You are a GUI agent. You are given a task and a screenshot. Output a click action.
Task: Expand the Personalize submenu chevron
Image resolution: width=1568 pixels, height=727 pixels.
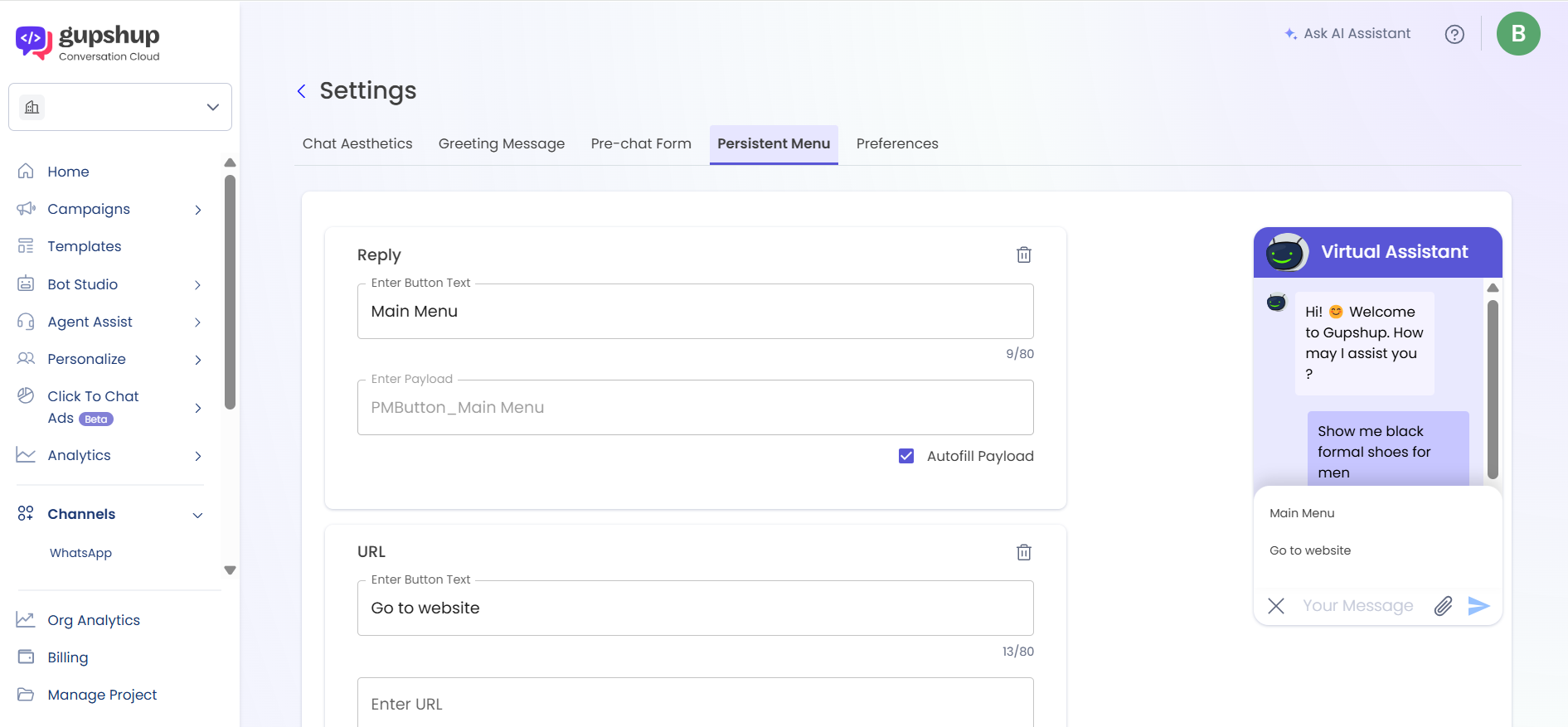coord(198,360)
